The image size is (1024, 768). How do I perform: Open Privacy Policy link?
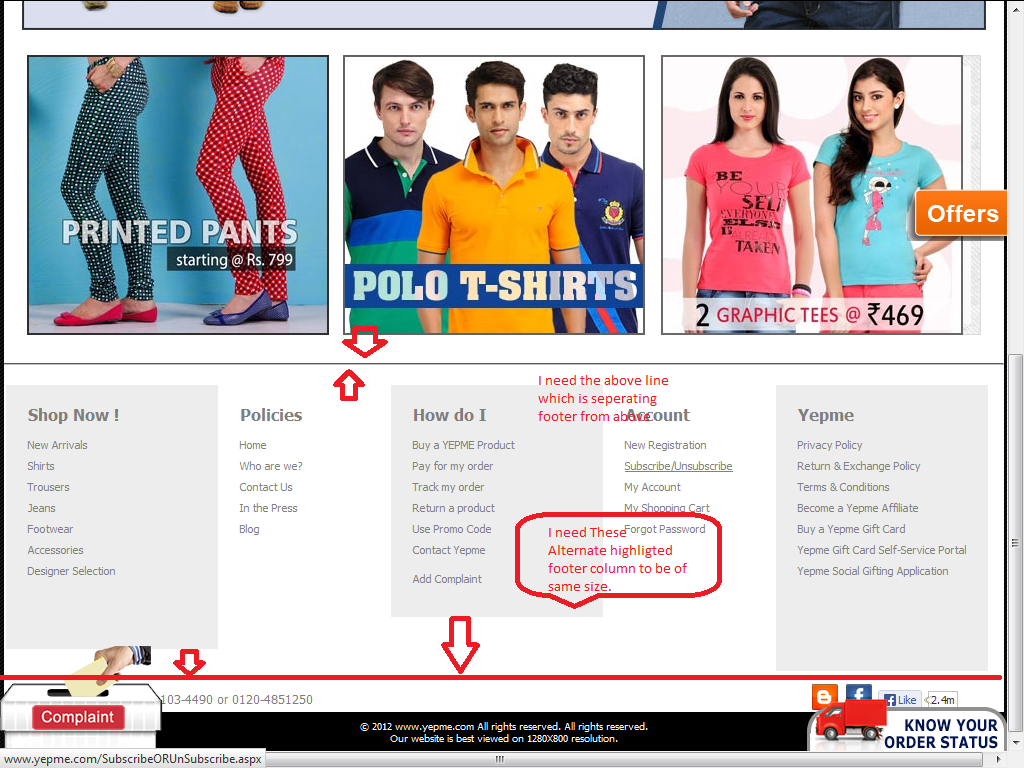tap(829, 445)
